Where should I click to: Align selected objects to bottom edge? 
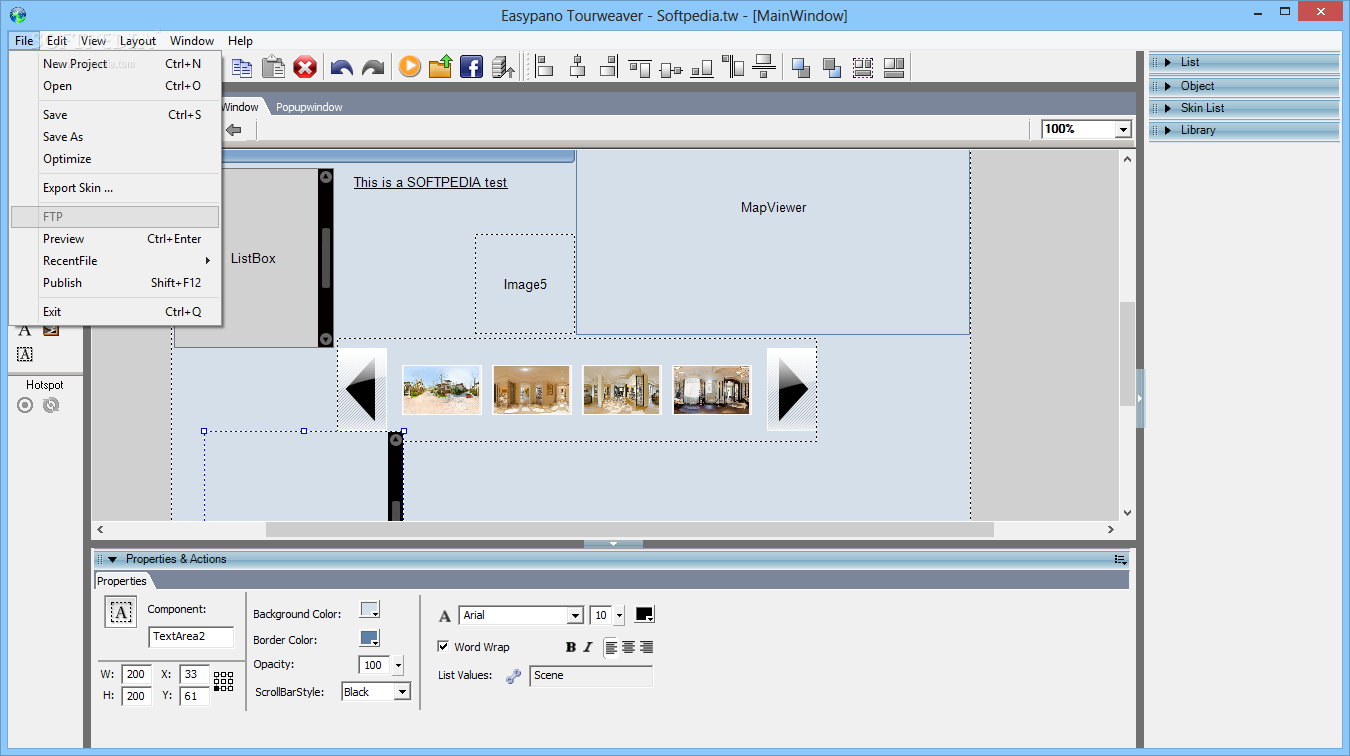pyautogui.click(x=702, y=67)
